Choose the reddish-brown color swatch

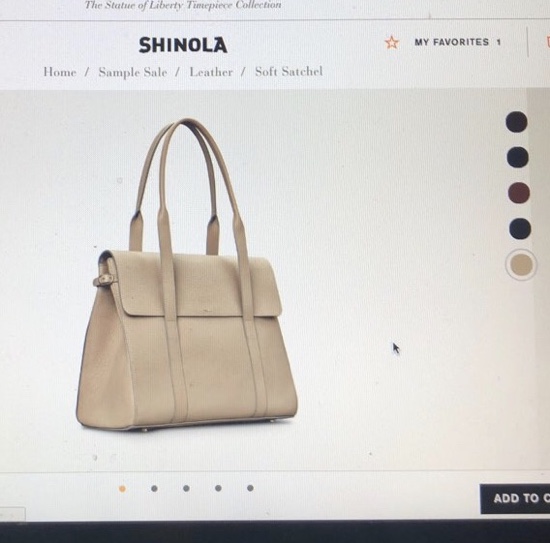(519, 193)
